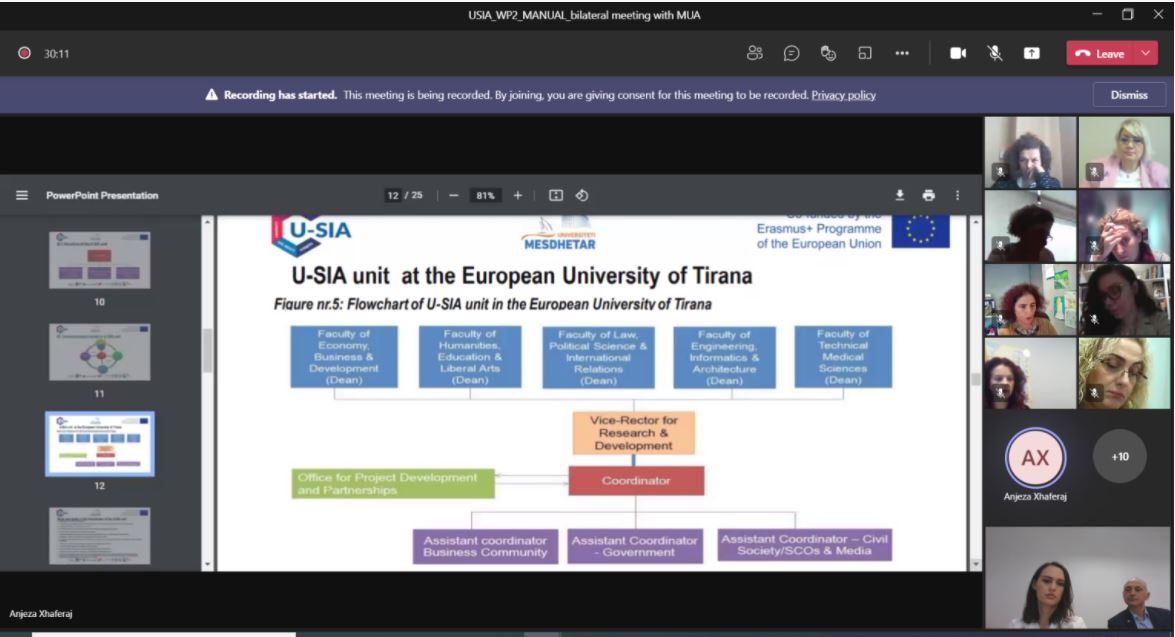Click the Vice-Rector for Research & Development box
Viewport: 1175px width, 637px height.
click(634, 433)
